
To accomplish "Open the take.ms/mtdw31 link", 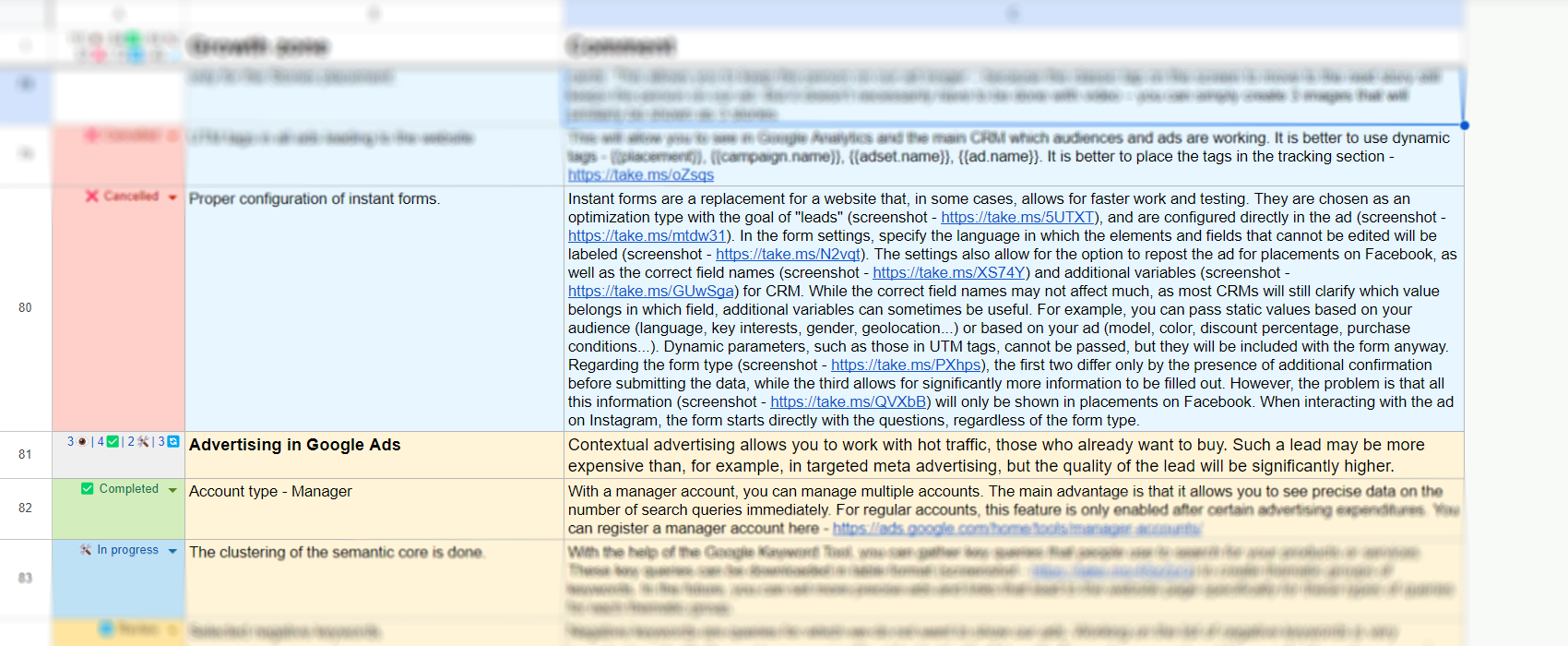I will [x=647, y=236].
